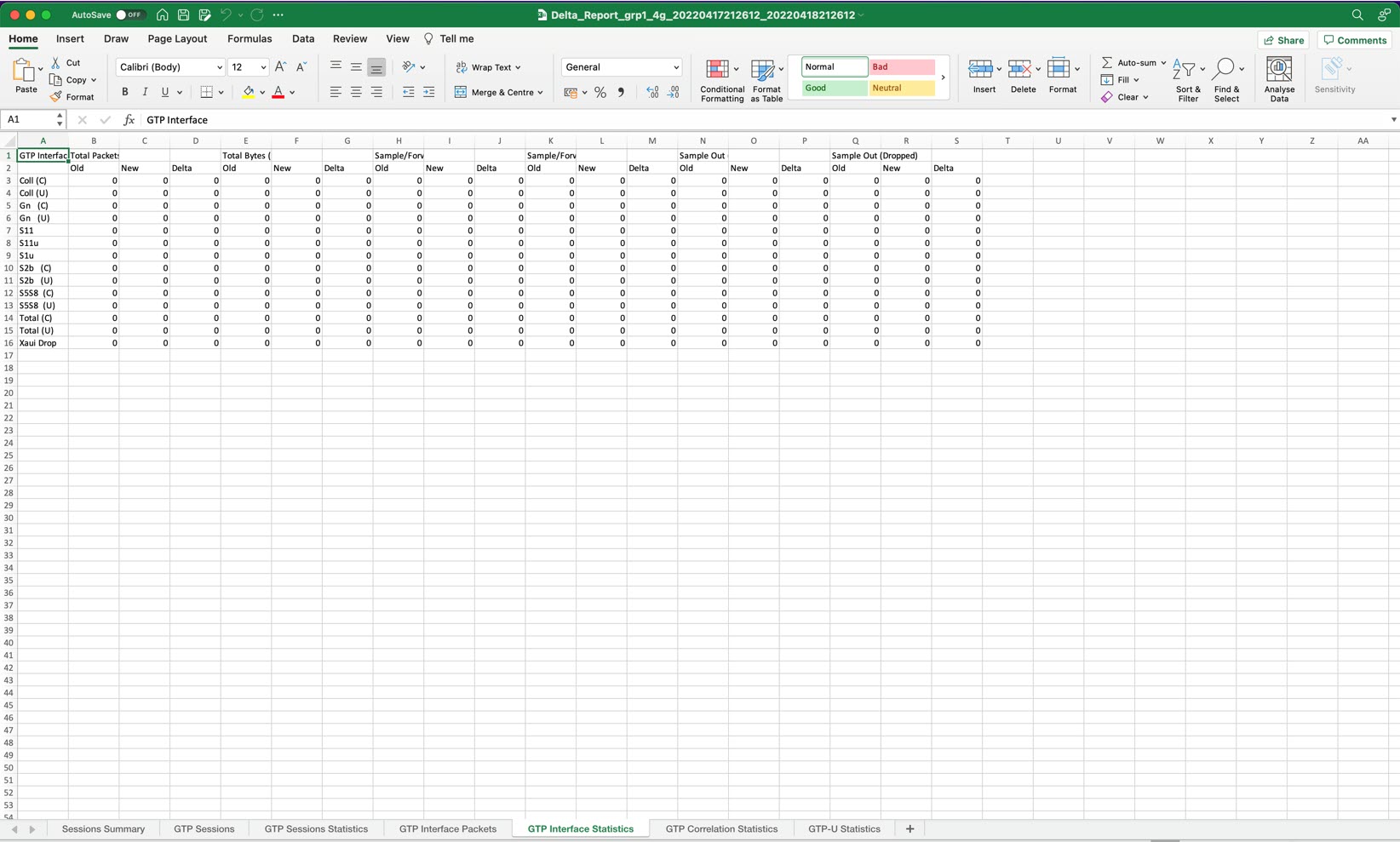The width and height of the screenshot is (1400, 842).
Task: Toggle bold formatting
Action: point(125,92)
